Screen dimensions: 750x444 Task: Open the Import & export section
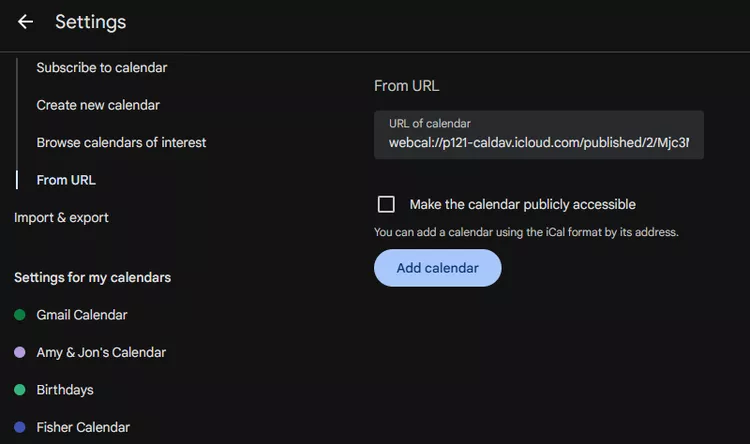[61, 217]
